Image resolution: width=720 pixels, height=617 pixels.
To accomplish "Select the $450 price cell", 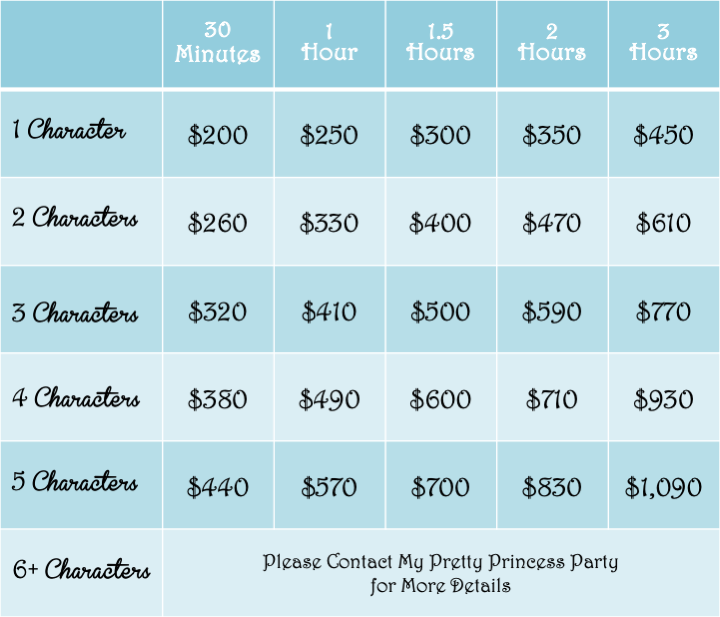I will click(x=664, y=135).
